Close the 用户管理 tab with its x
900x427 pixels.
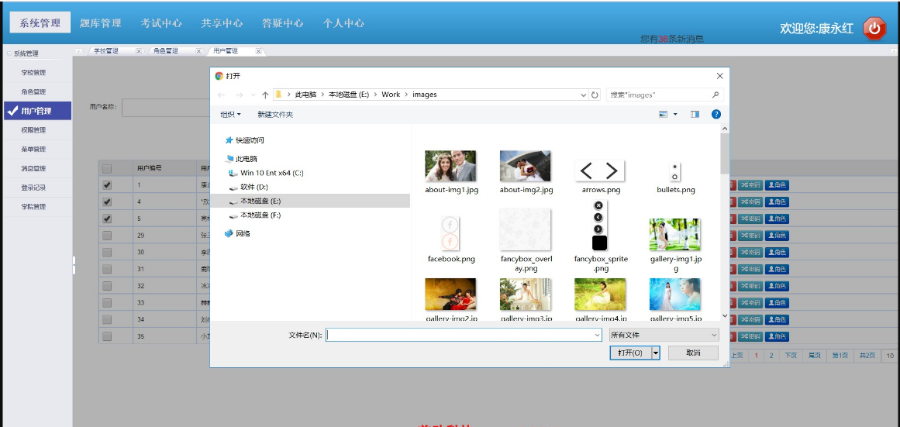click(x=258, y=51)
